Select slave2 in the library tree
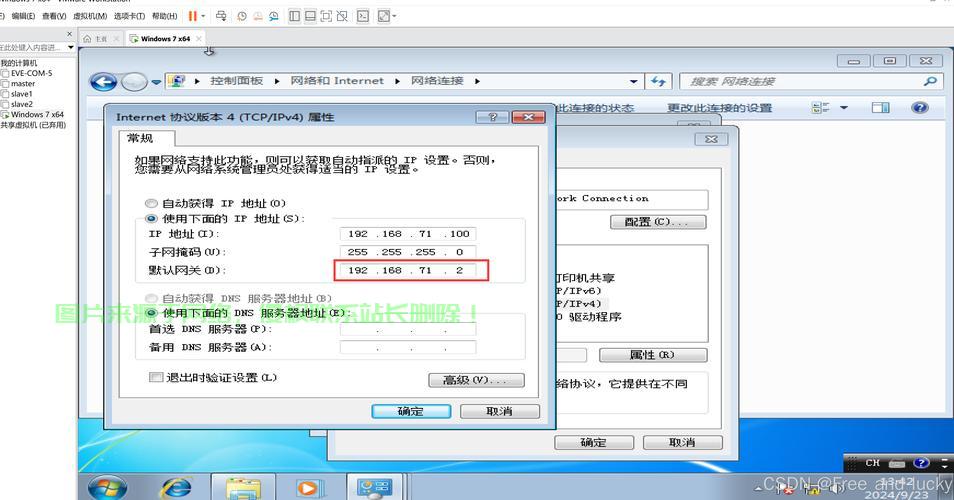The height and width of the screenshot is (500, 954). click(x=18, y=104)
